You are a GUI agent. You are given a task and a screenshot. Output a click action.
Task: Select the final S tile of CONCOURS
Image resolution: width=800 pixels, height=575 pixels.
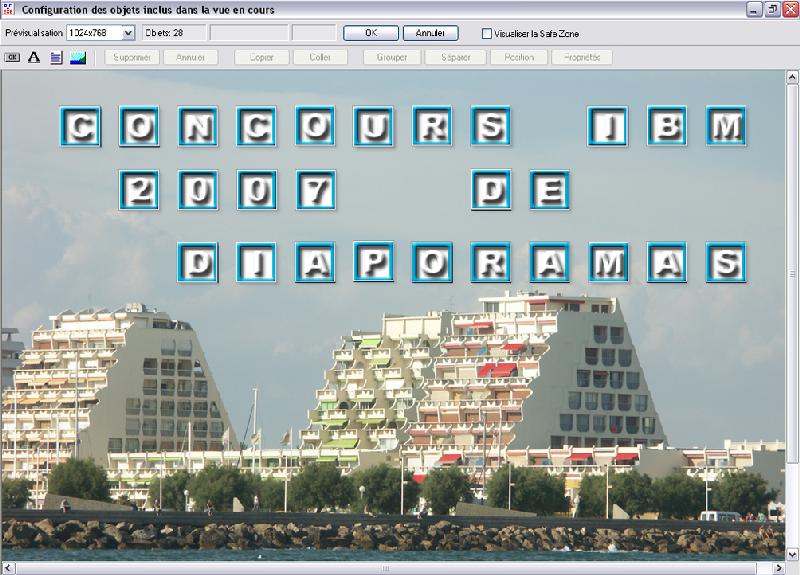click(x=490, y=126)
